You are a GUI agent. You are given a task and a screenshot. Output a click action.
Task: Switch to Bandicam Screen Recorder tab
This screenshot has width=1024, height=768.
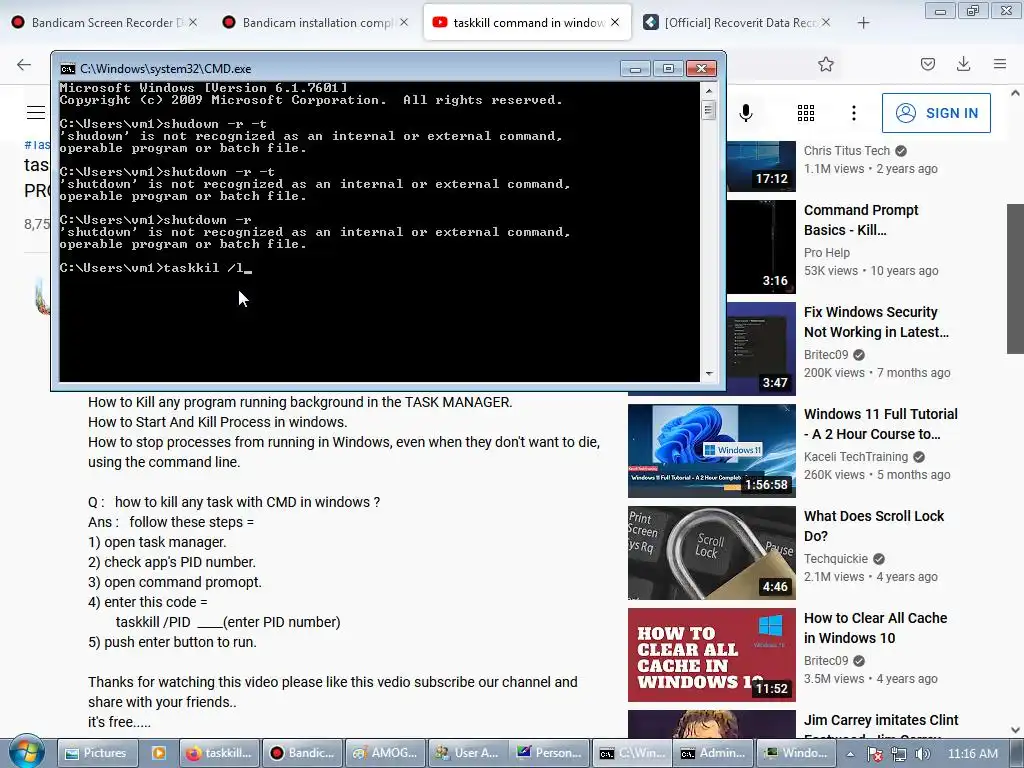(105, 22)
